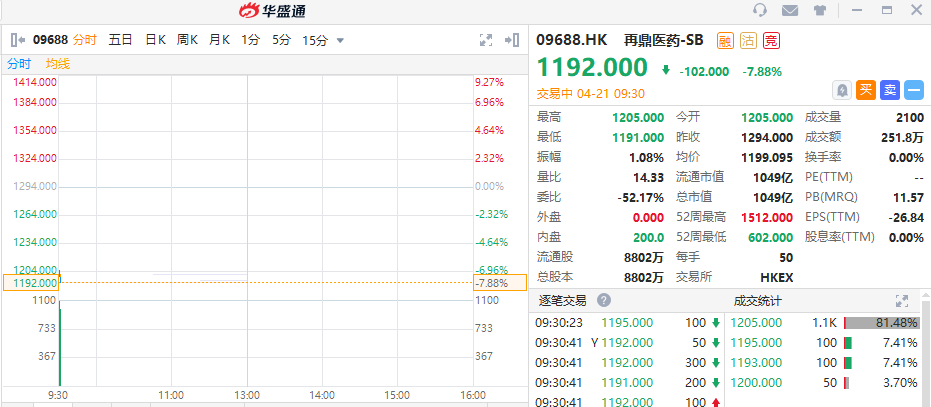
Task: Toggle the 均线 average line legend
Action: (58, 64)
